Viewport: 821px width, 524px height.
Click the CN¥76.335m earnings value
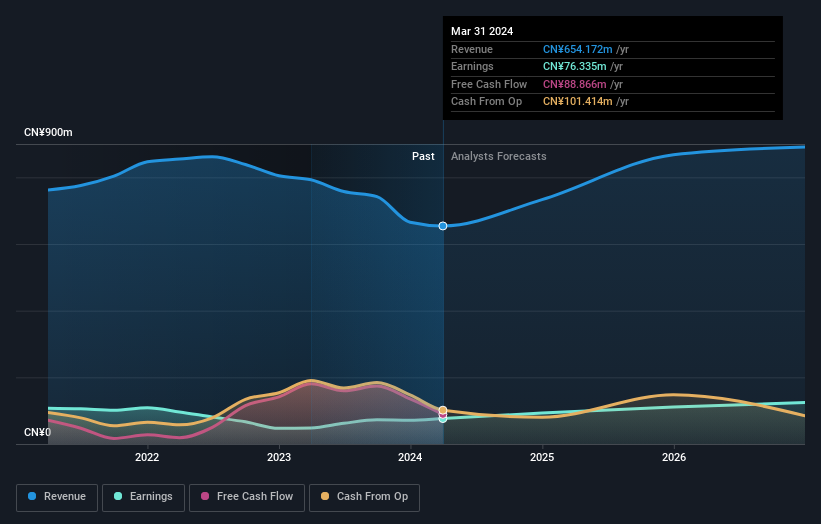(x=574, y=66)
